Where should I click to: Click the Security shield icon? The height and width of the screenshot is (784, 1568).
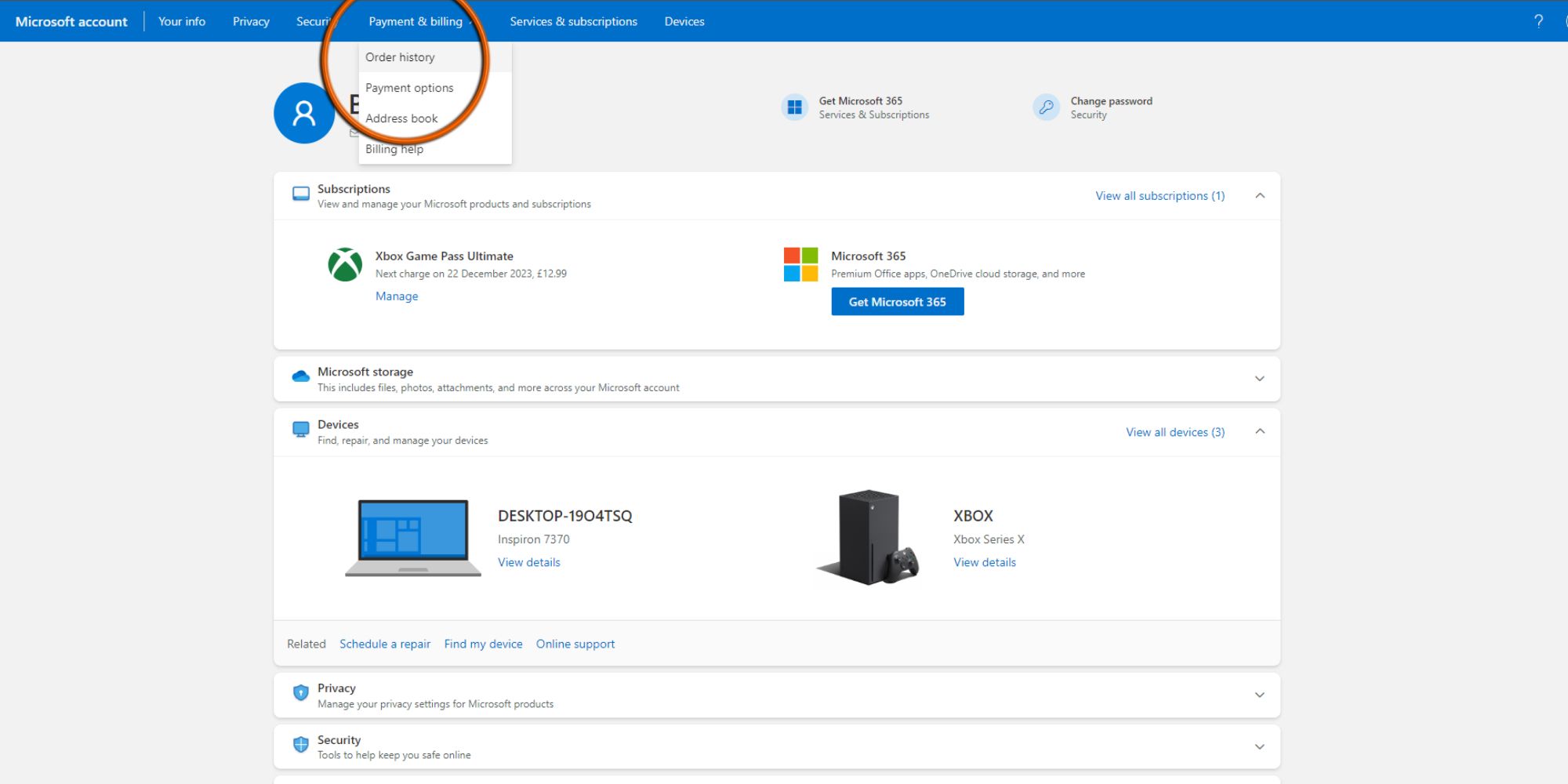click(300, 744)
